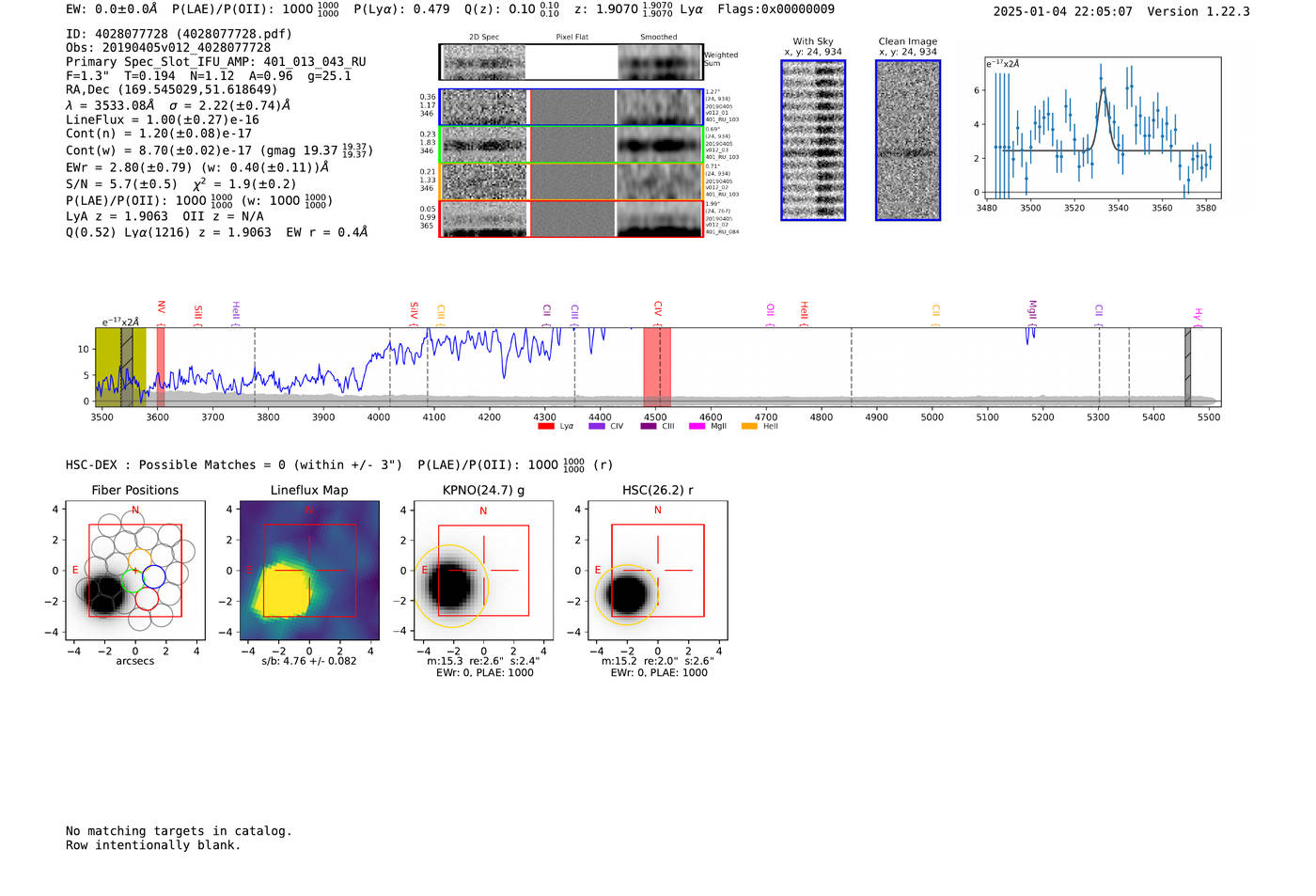Click the blue fiber circle in Fiber Positions

[x=154, y=576]
